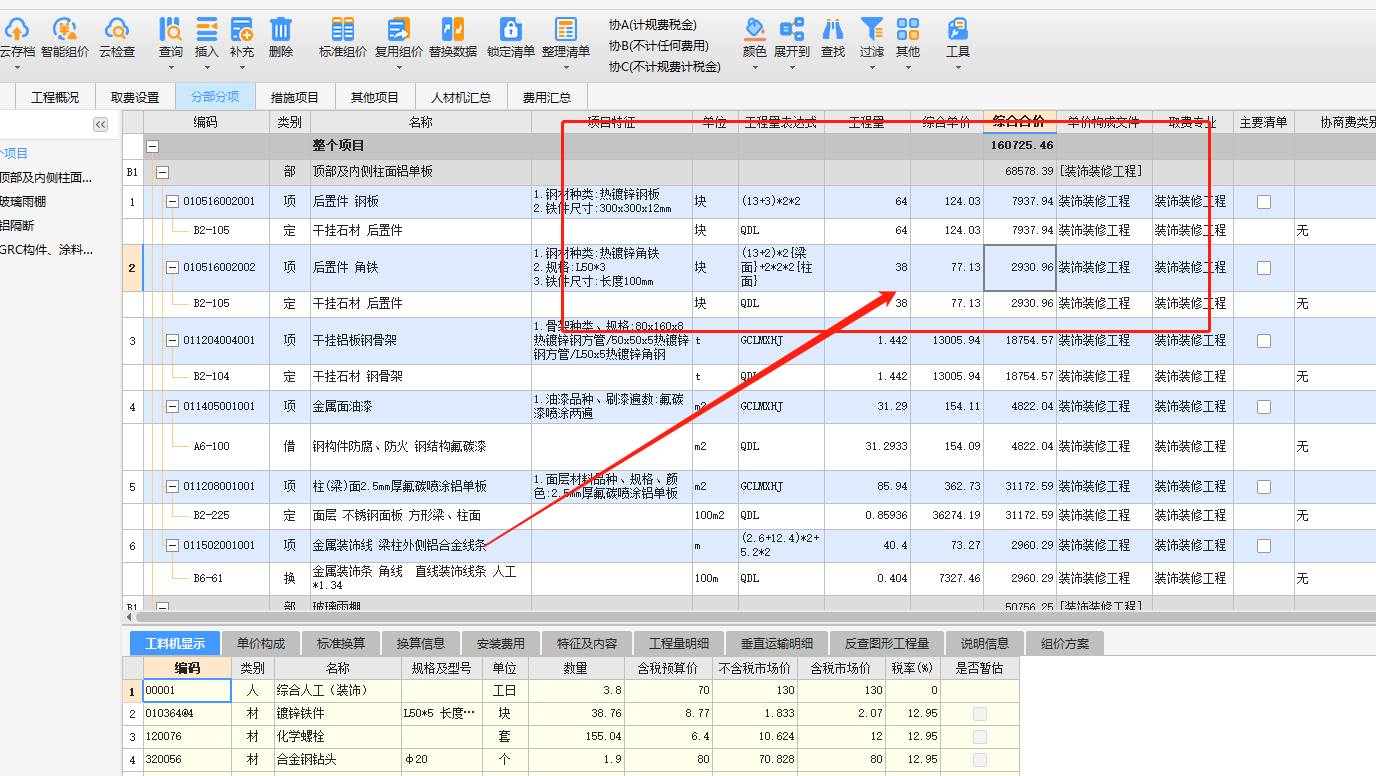Open 标准组价 standard pricing
Image resolution: width=1376 pixels, height=776 pixels.
click(x=343, y=29)
